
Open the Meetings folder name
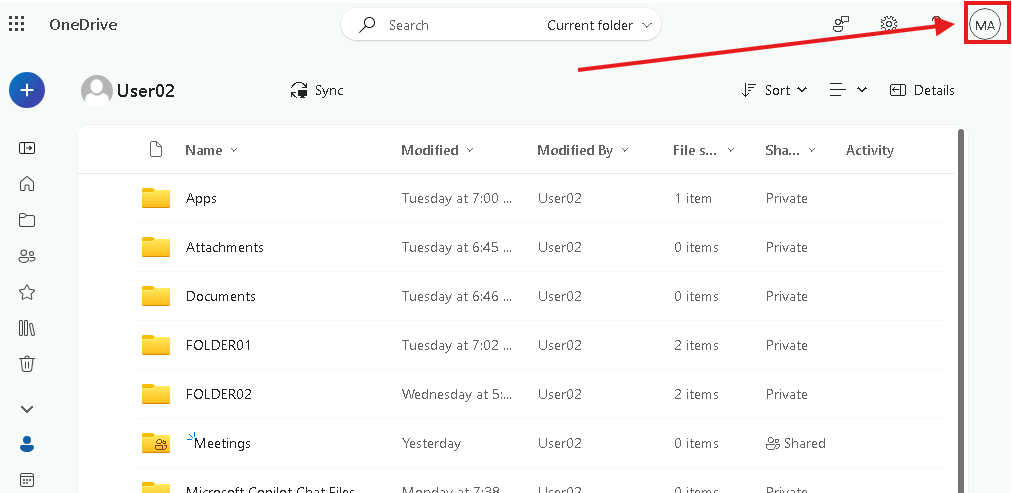(223, 443)
